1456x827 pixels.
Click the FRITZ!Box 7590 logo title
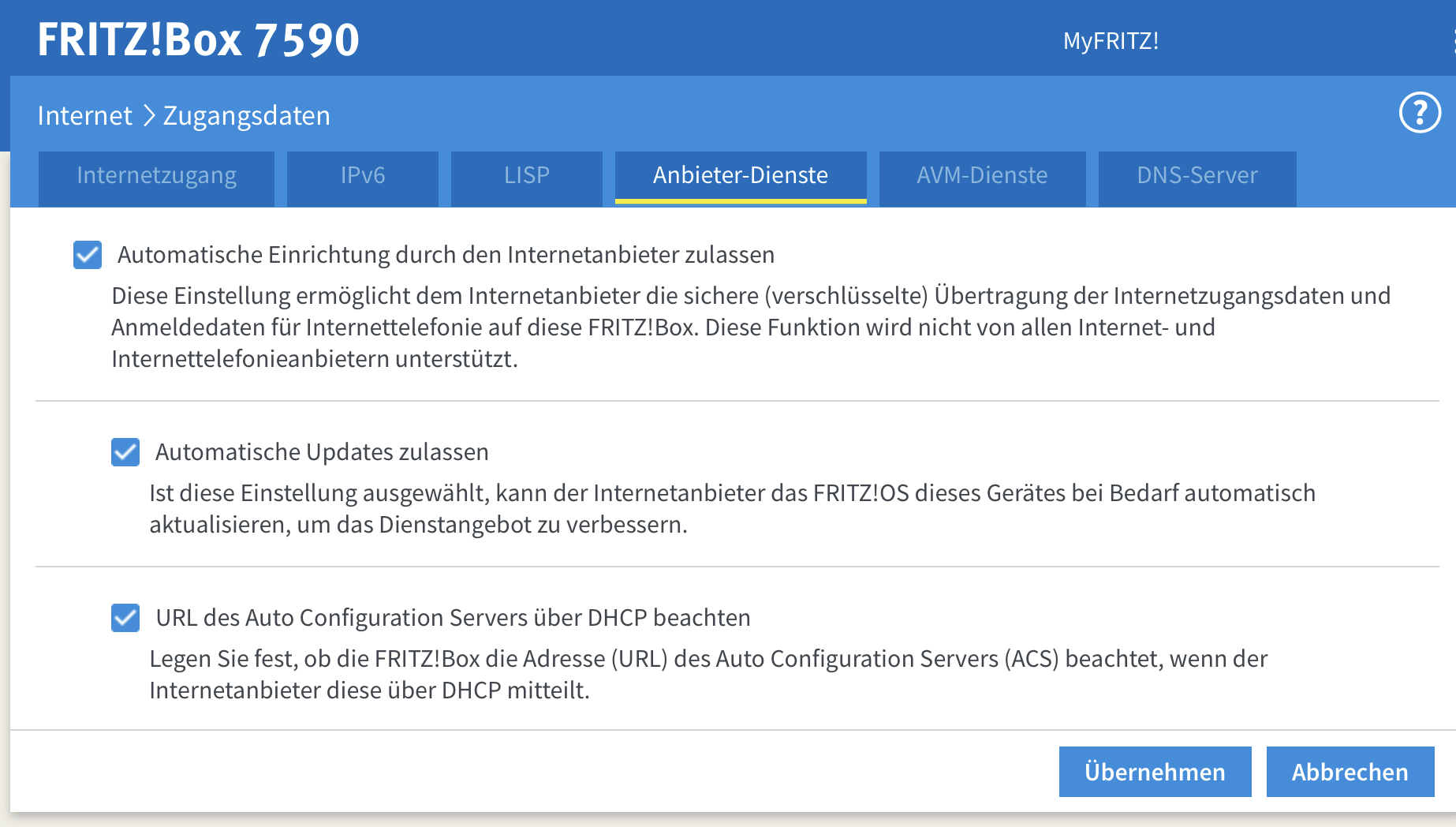198,40
